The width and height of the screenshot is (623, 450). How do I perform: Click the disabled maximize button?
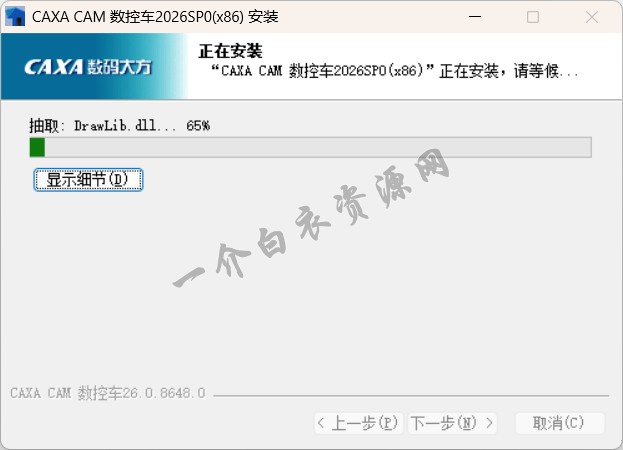tap(533, 17)
